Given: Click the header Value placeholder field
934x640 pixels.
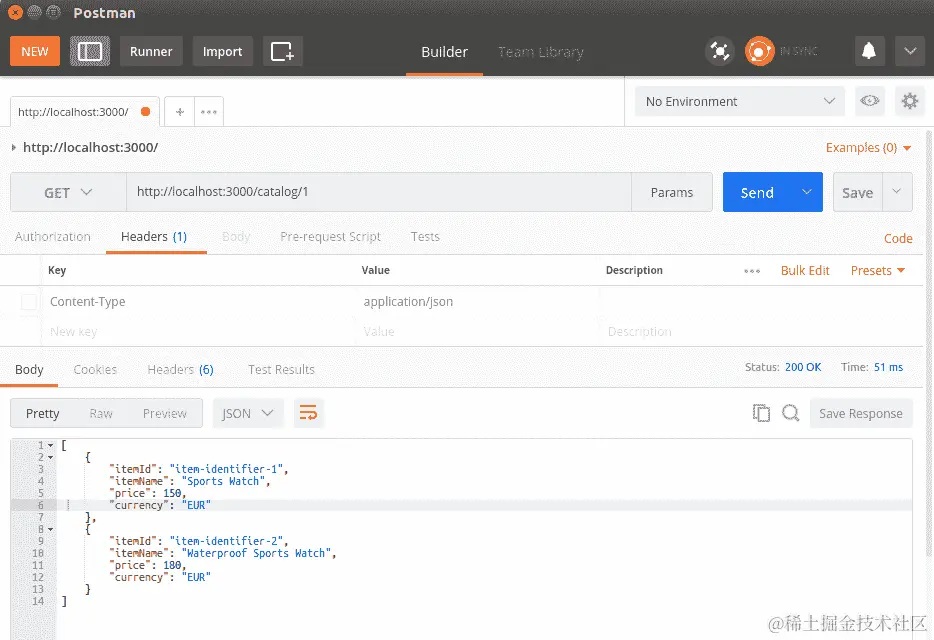Looking at the screenshot, I should [x=477, y=331].
